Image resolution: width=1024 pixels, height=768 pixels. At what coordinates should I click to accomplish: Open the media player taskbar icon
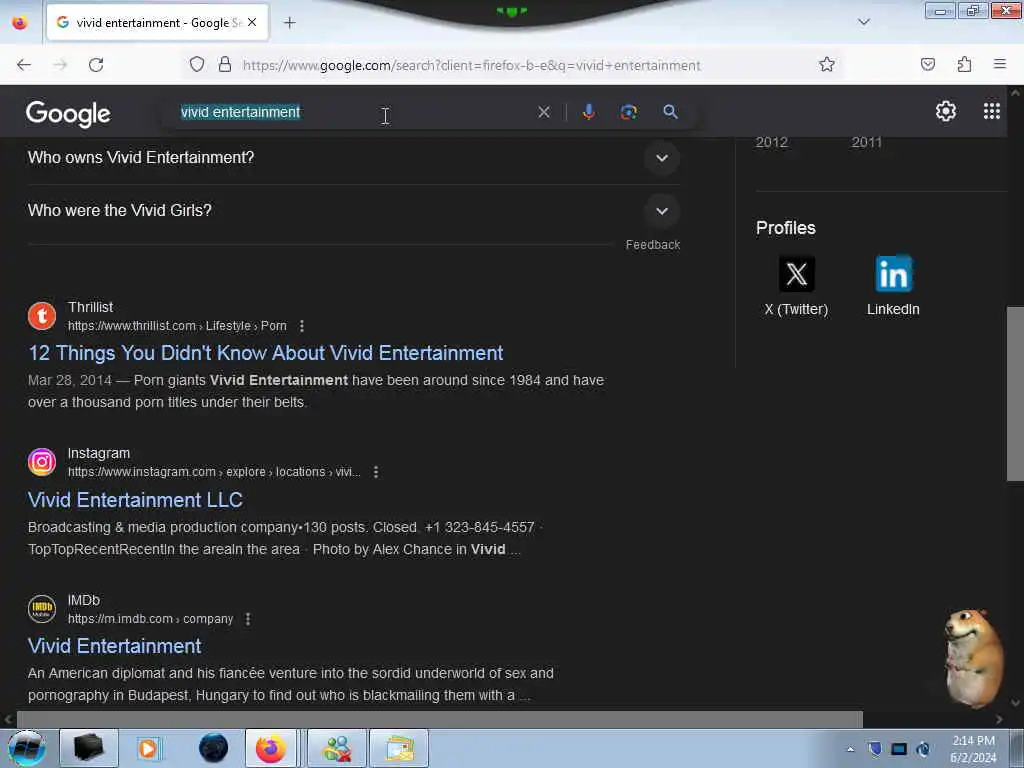[148, 748]
